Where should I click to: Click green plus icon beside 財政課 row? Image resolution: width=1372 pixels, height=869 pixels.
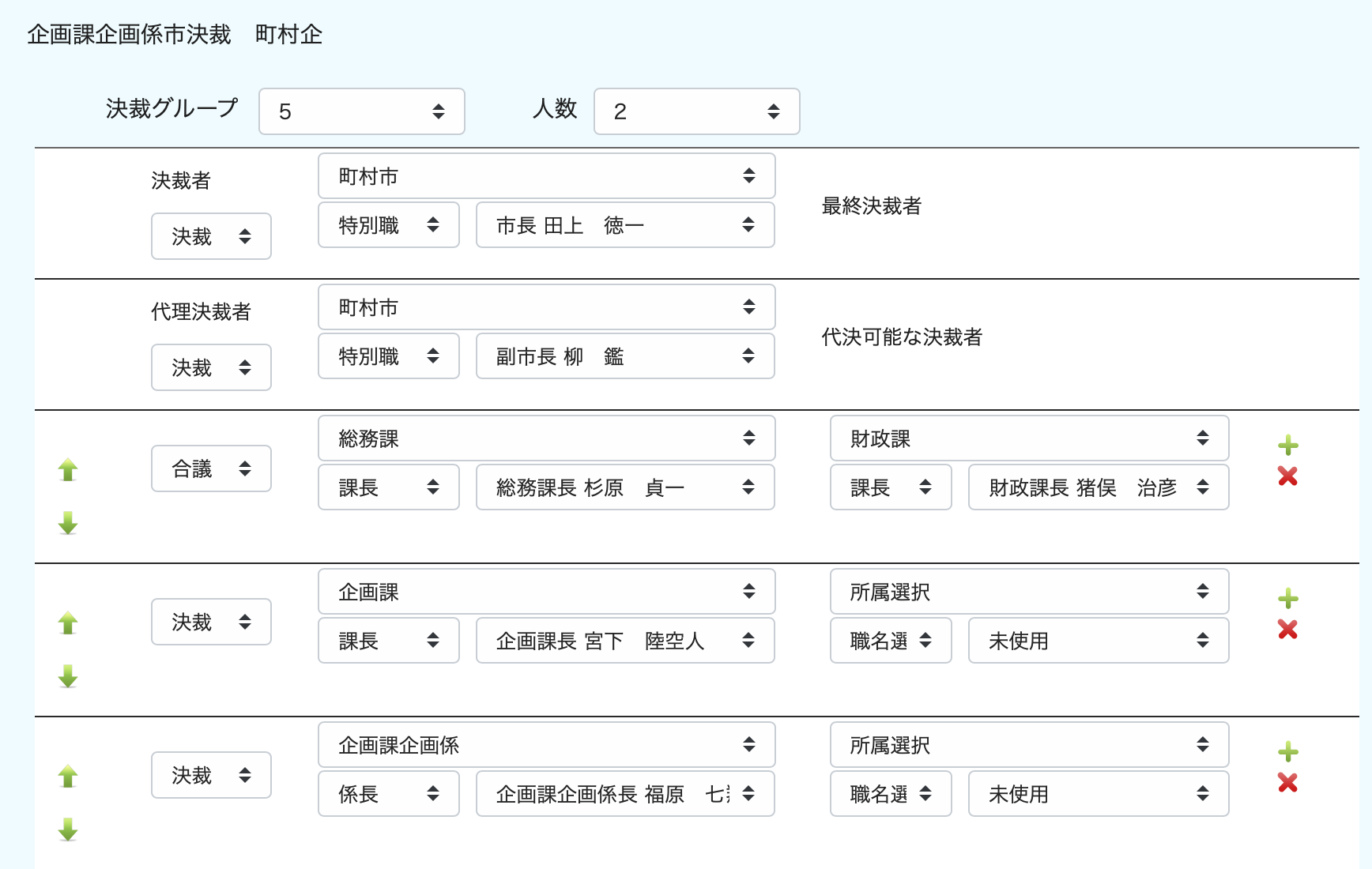1287,446
